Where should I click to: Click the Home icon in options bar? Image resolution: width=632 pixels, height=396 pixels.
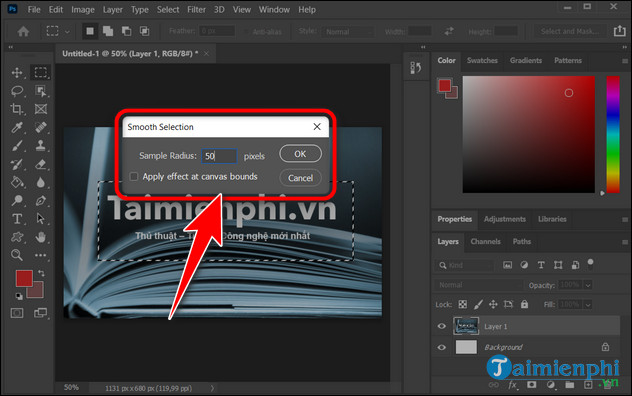point(23,31)
